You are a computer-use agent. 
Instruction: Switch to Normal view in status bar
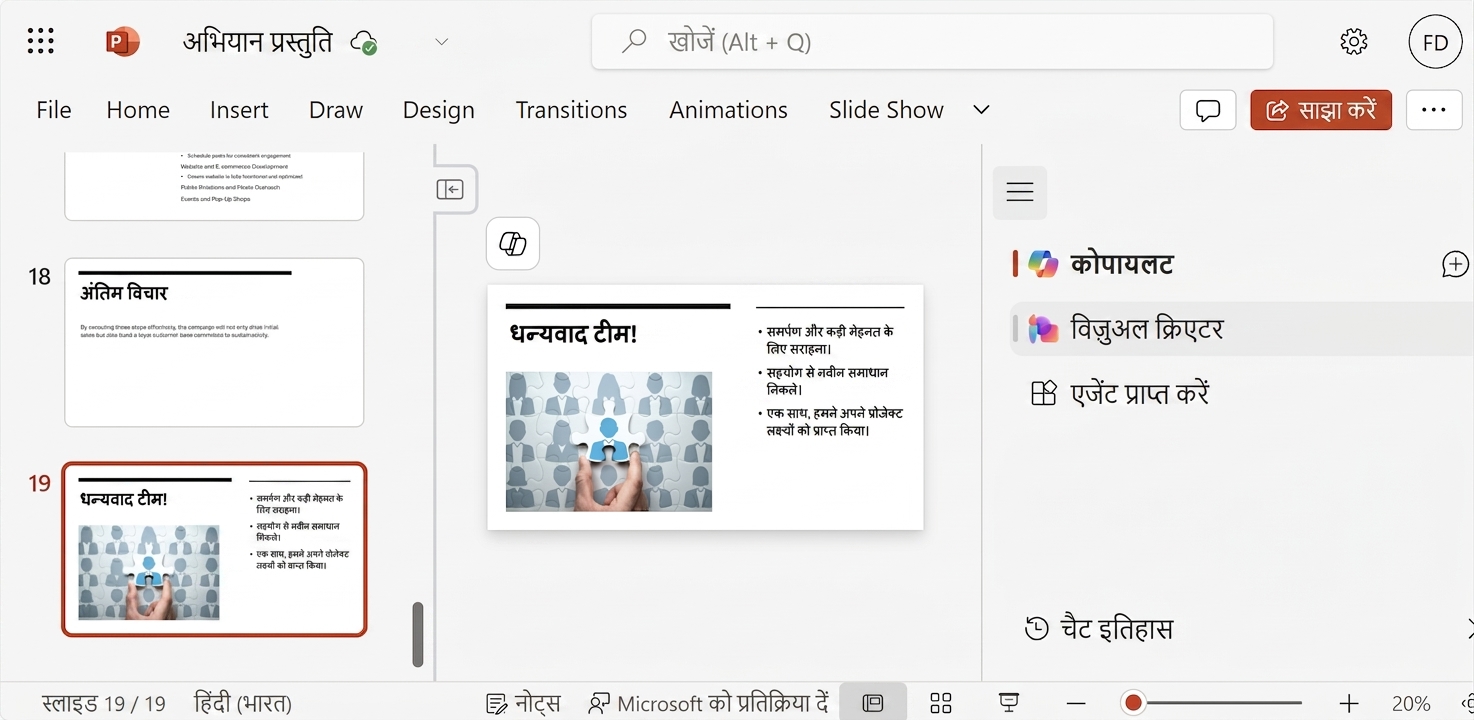point(873,703)
